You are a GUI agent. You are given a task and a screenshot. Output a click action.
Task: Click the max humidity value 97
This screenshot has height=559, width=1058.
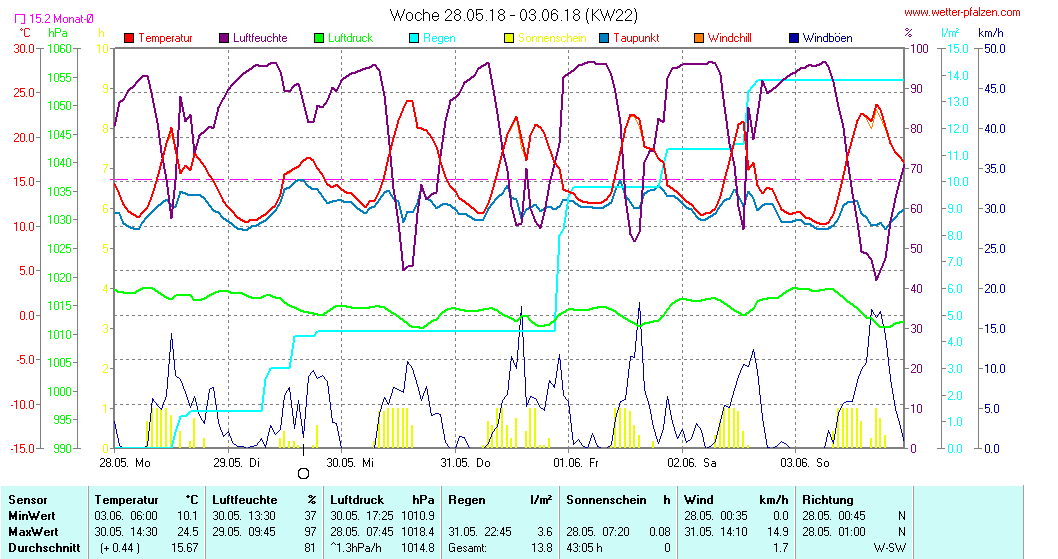[310, 532]
